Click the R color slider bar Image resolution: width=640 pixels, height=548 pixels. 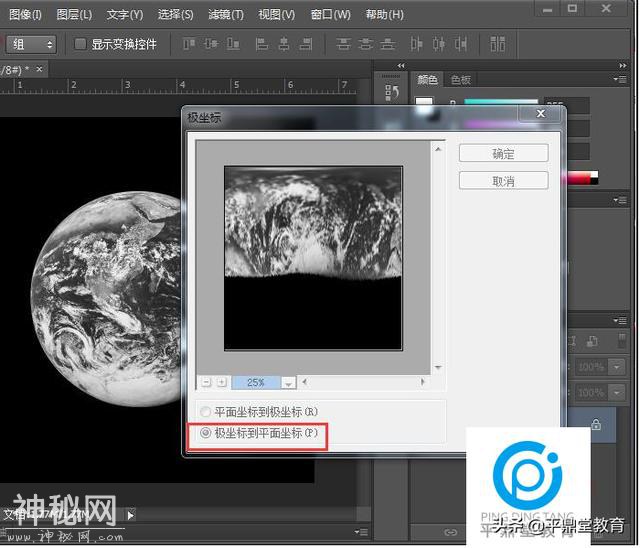501,101
